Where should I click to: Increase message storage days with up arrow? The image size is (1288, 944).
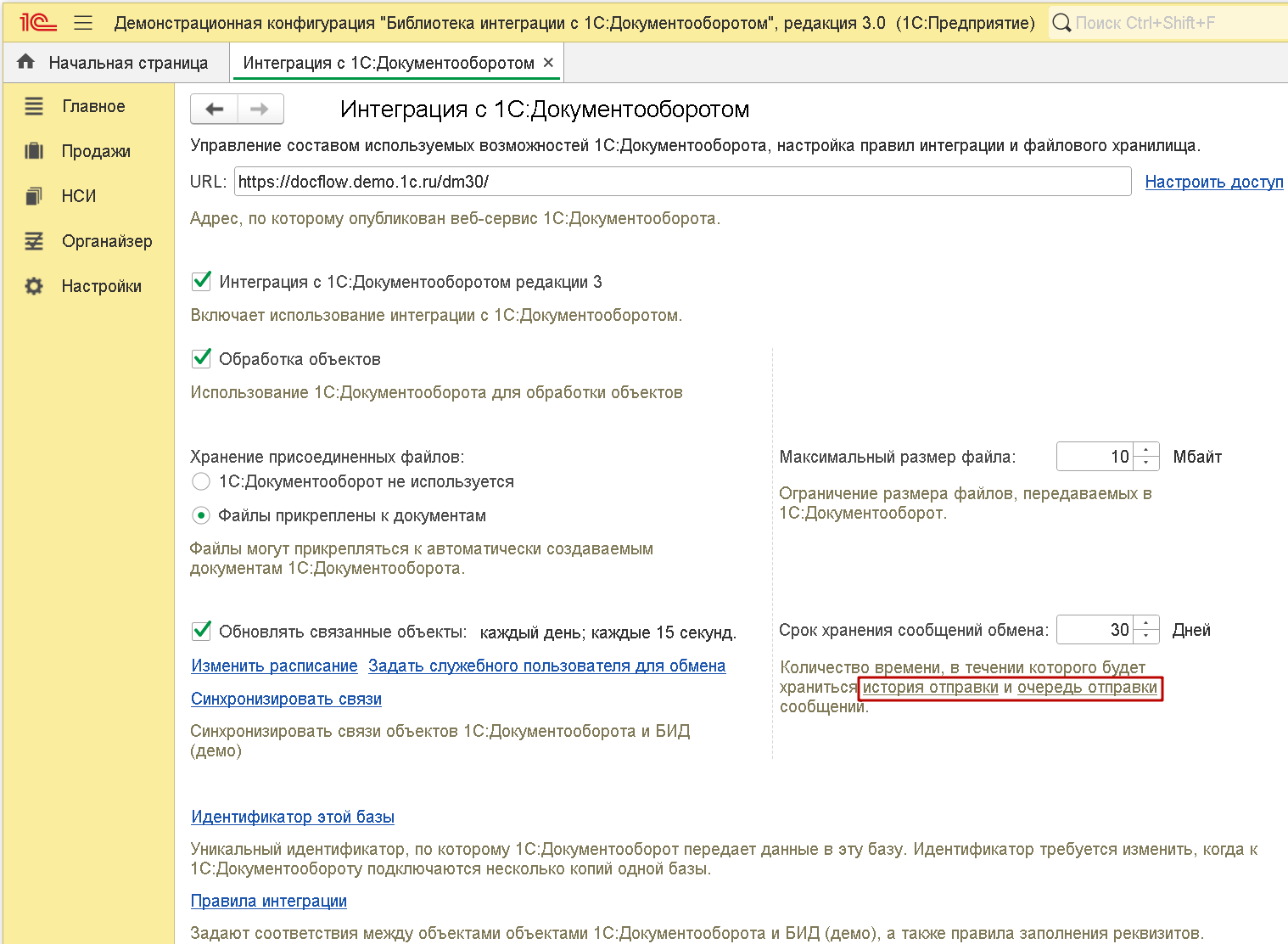pyautogui.click(x=1146, y=623)
